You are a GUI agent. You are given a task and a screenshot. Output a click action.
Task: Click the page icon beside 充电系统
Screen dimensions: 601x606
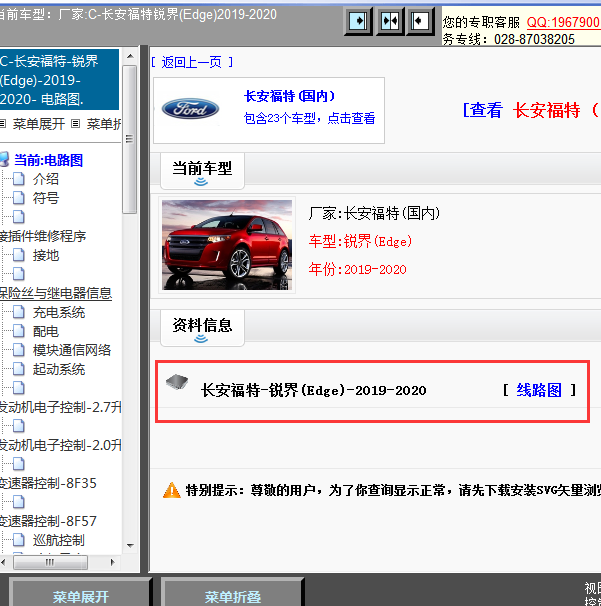pyautogui.click(x=19, y=312)
